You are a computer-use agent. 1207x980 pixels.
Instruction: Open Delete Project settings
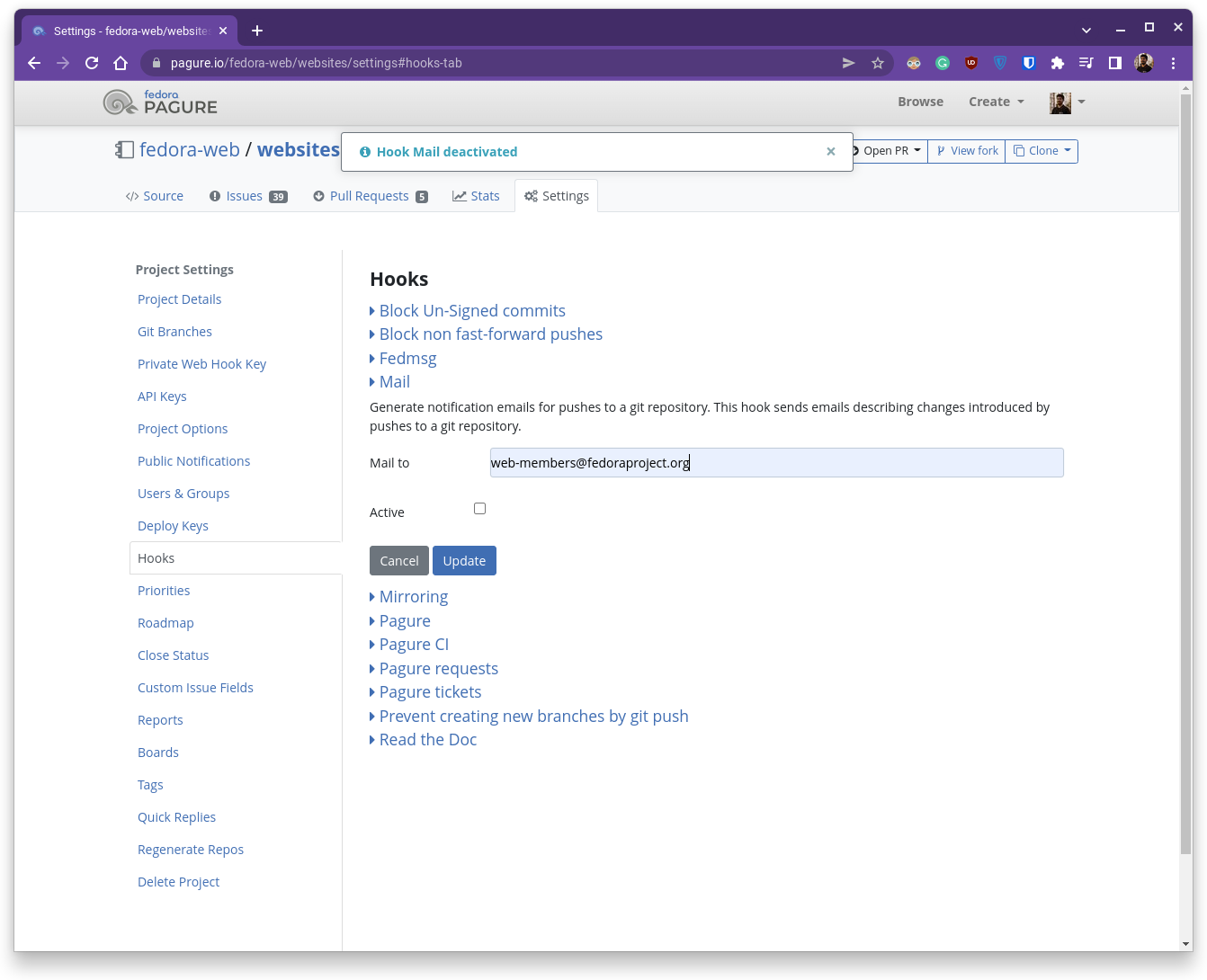point(178,882)
